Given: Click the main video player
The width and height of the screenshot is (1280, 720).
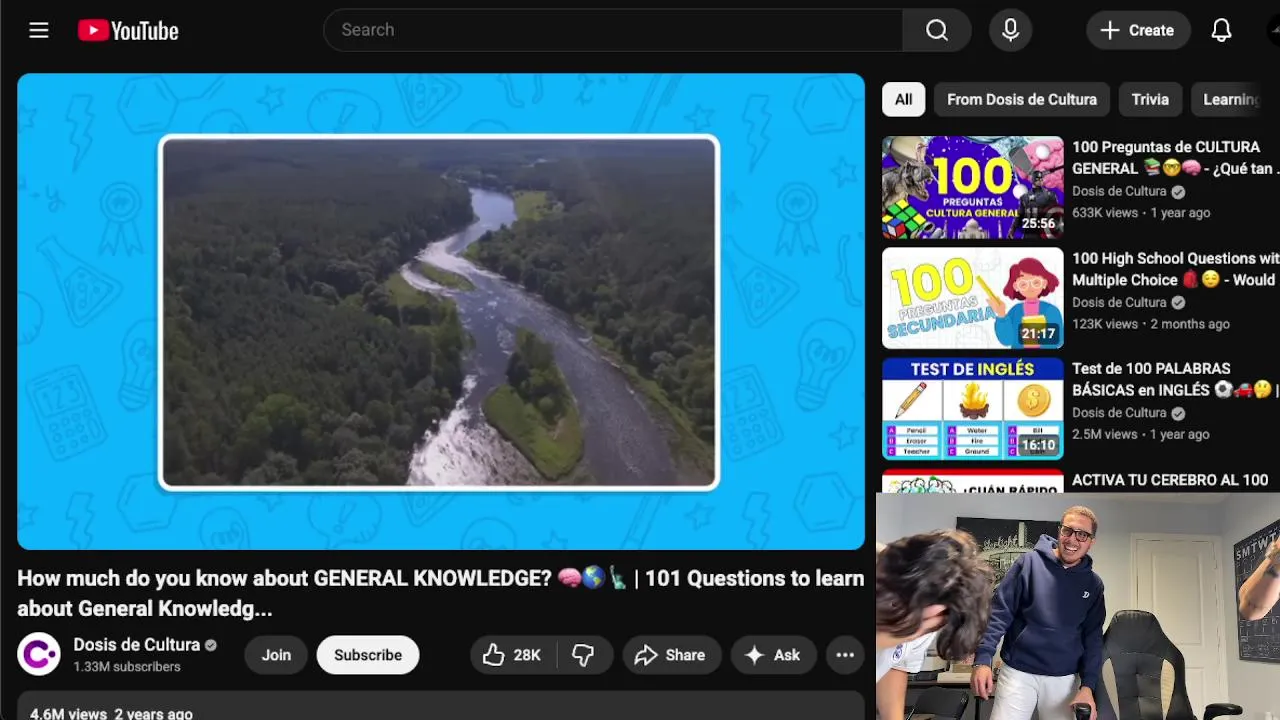Looking at the screenshot, I should 441,311.
